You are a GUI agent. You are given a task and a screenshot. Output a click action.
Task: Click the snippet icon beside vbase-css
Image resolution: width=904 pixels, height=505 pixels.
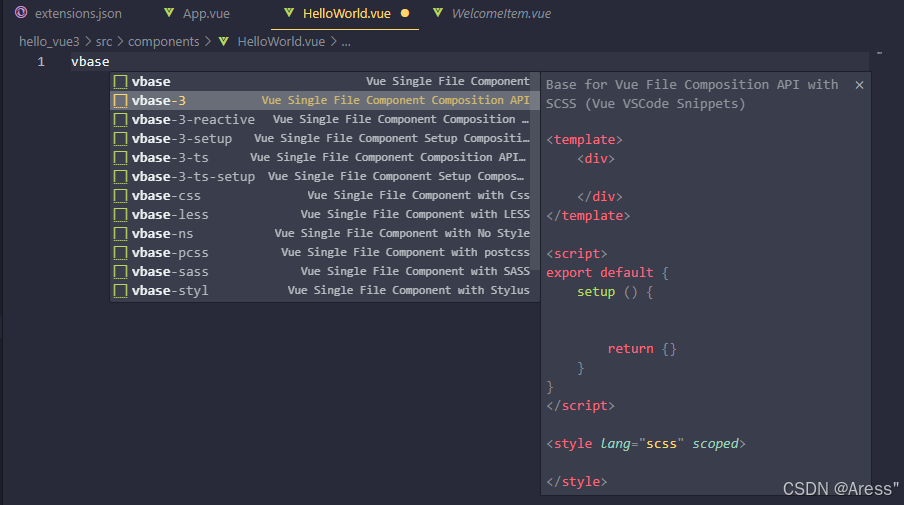(120, 195)
